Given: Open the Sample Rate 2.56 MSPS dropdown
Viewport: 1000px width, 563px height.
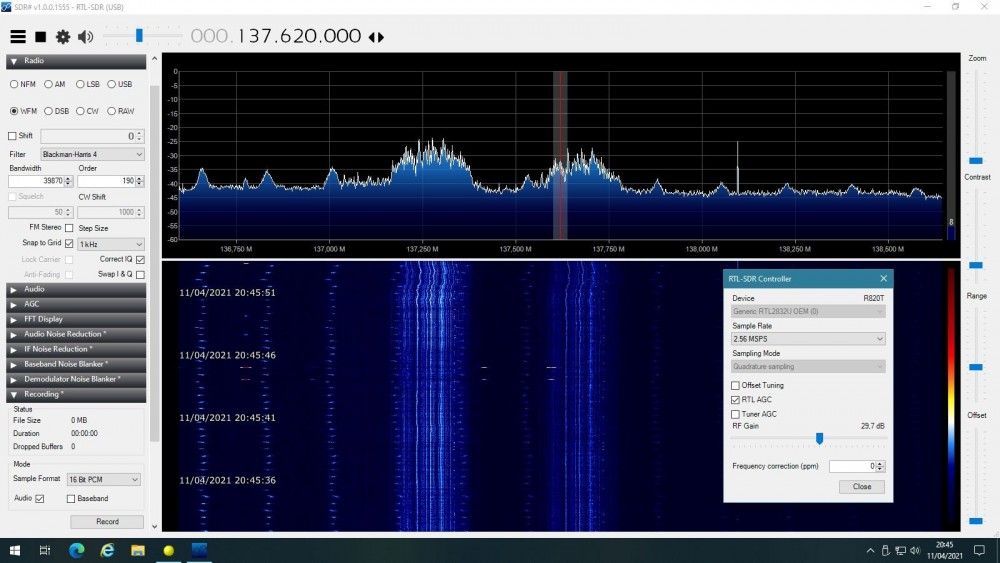Looking at the screenshot, I should tap(808, 339).
